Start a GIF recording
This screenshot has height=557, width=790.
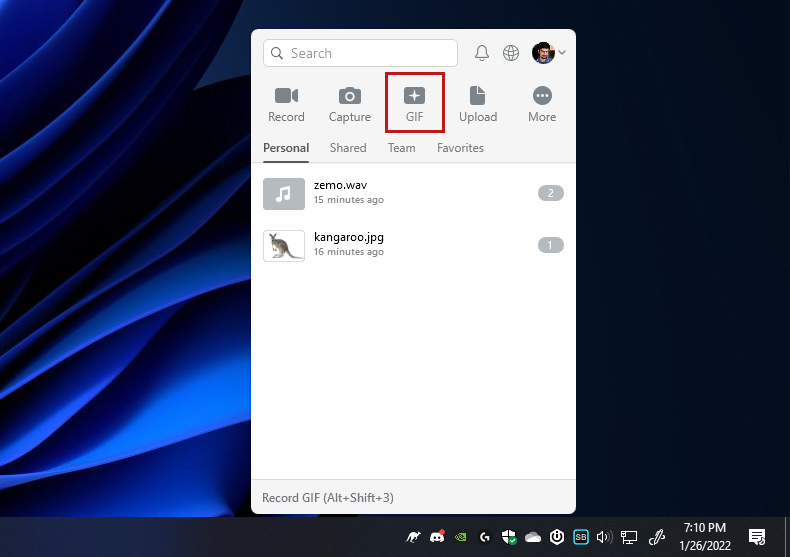point(414,103)
